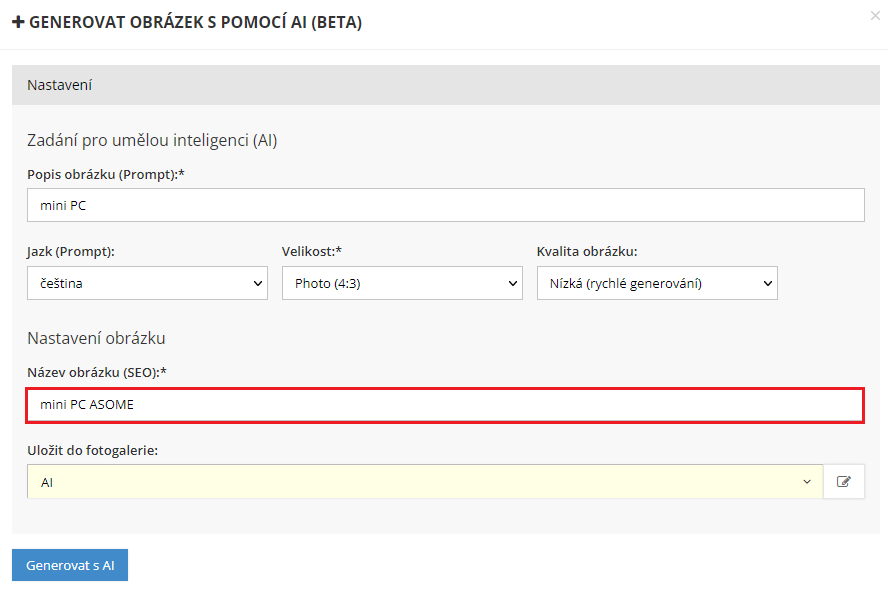Image resolution: width=888 pixels, height=592 pixels.
Task: Focus the Popis obrázku prompt field
Action: pos(445,205)
